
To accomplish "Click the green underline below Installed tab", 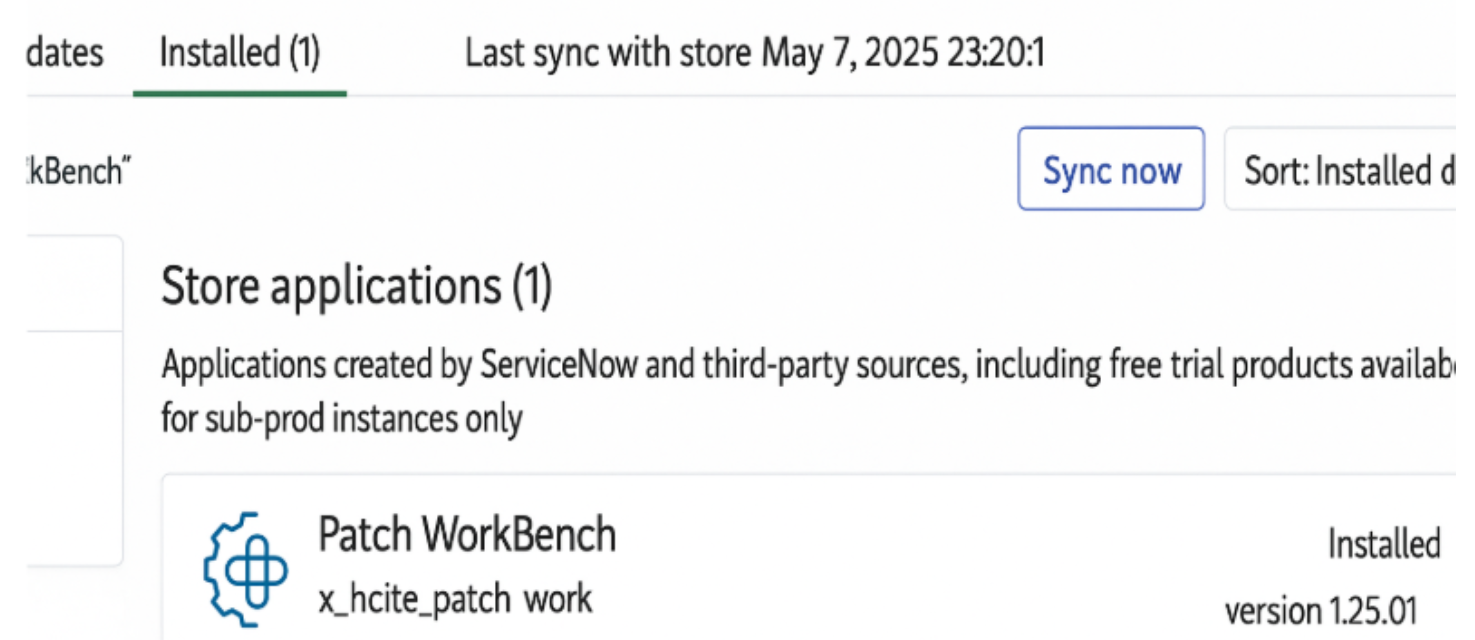I will (240, 93).
